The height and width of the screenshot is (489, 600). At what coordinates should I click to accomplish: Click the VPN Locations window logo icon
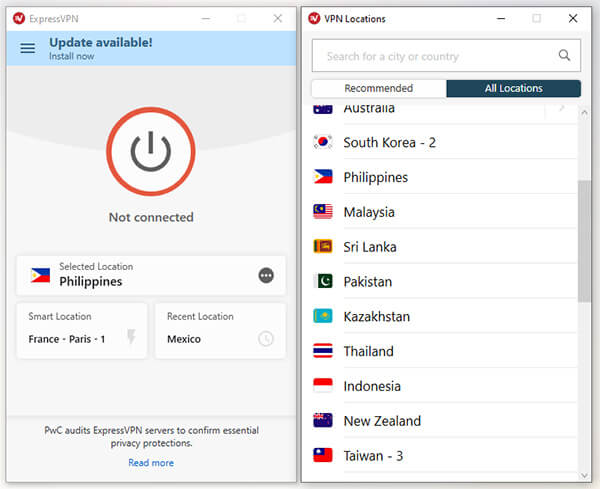(314, 18)
